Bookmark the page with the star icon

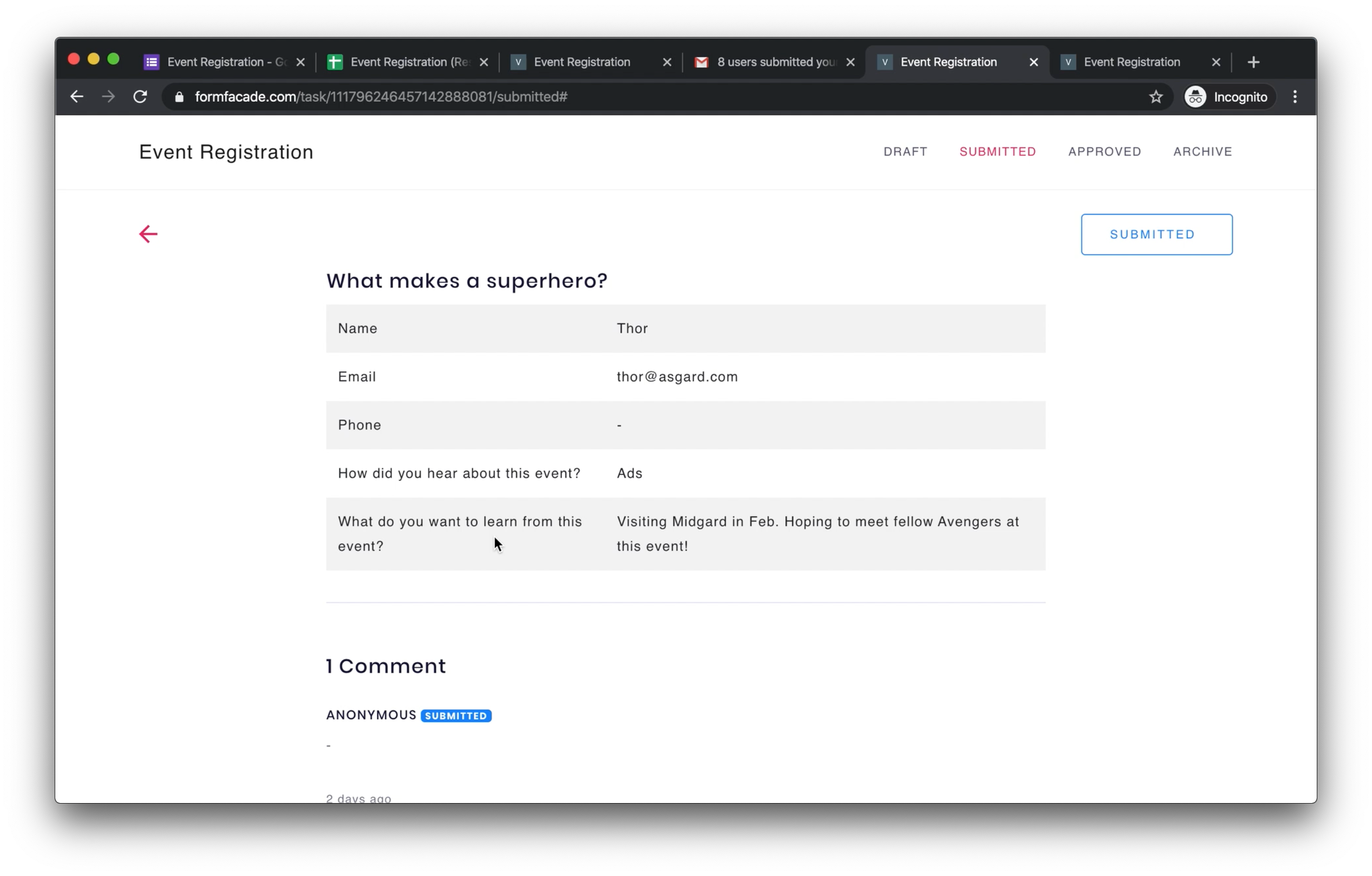[x=1156, y=96]
